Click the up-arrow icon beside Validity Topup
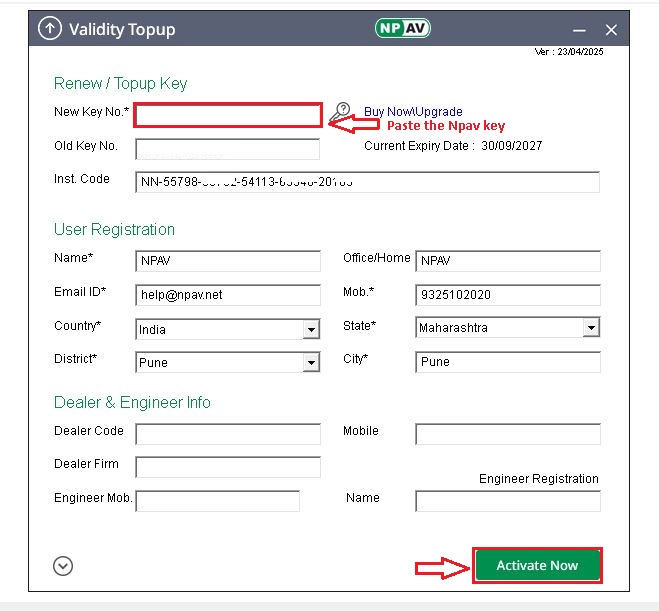Image resolution: width=659 pixels, height=611 pixels. coord(49,29)
